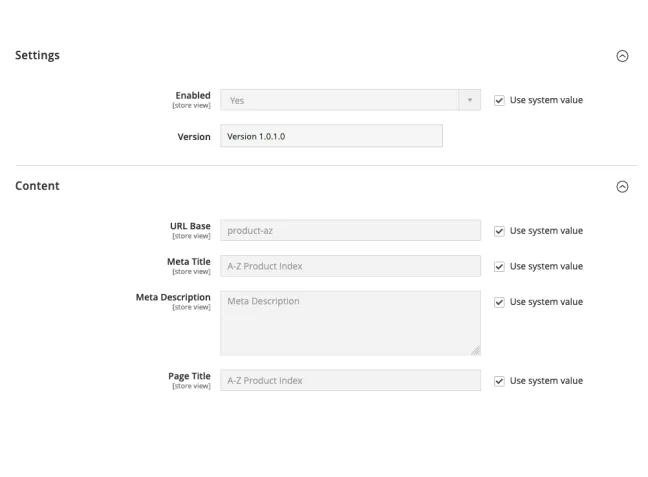This screenshot has width=648, height=477.
Task: Focus the Meta Description text area
Action: pos(350,322)
